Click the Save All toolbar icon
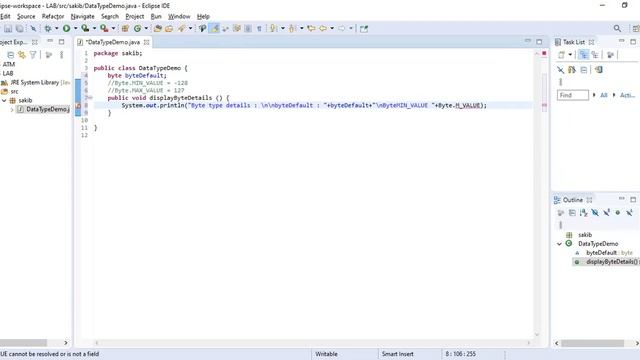This screenshot has width=640, height=360. tap(19, 29)
